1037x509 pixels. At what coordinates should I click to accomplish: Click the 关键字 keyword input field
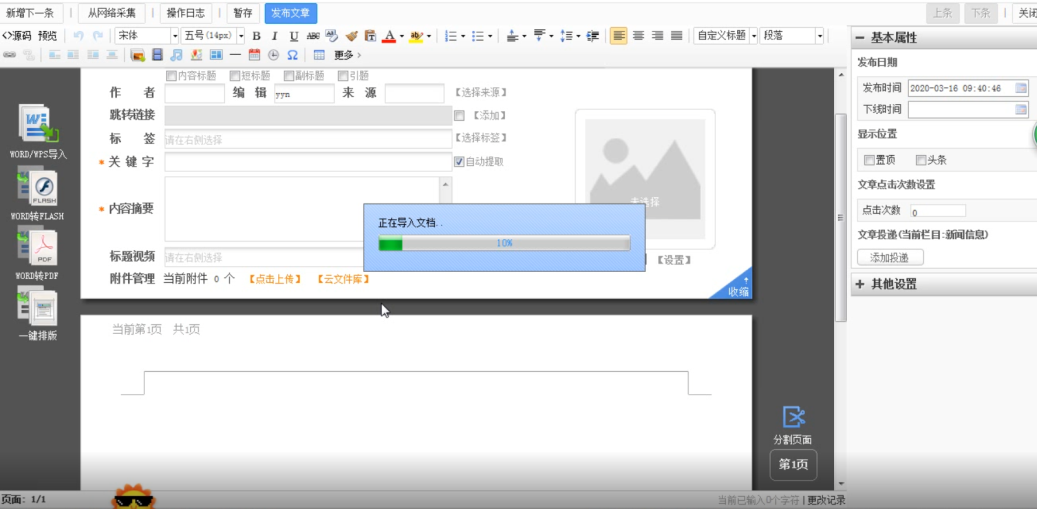pyautogui.click(x=308, y=162)
